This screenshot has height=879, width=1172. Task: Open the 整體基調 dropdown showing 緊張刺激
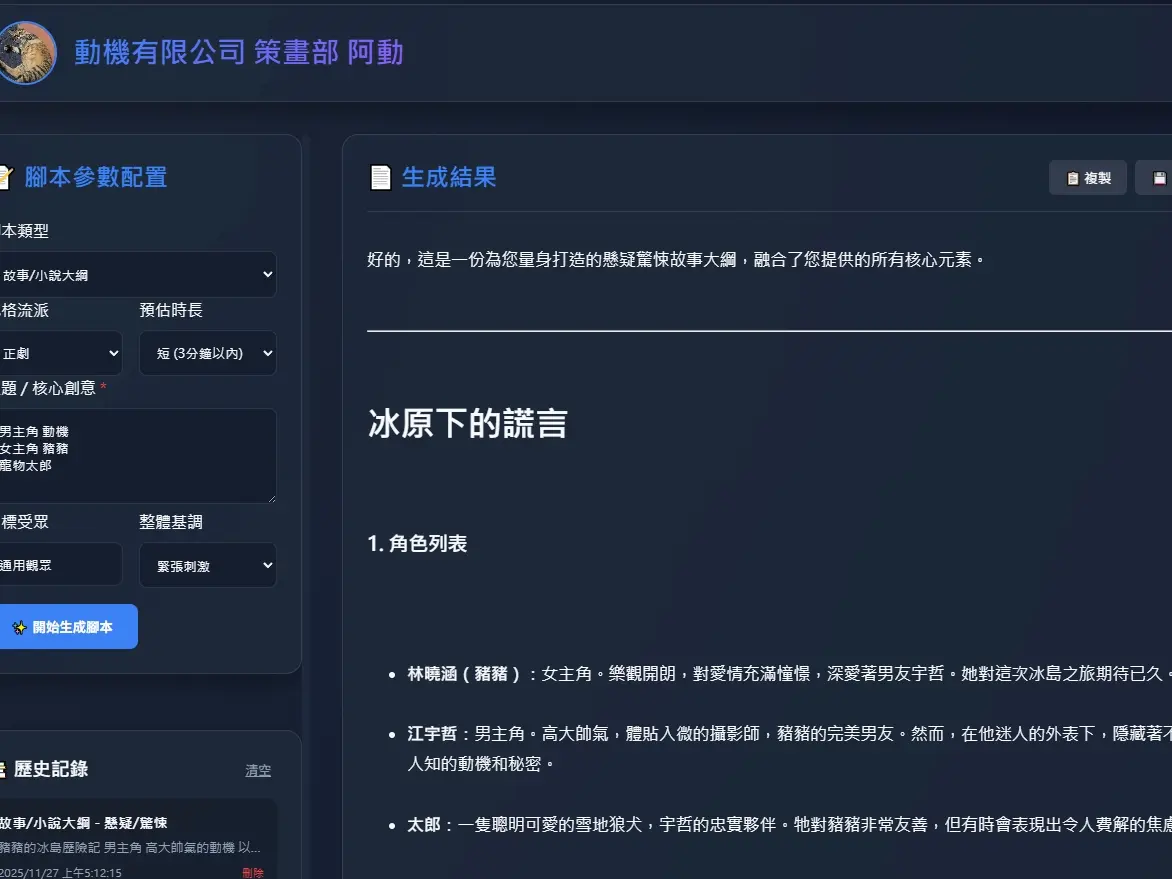pos(207,565)
